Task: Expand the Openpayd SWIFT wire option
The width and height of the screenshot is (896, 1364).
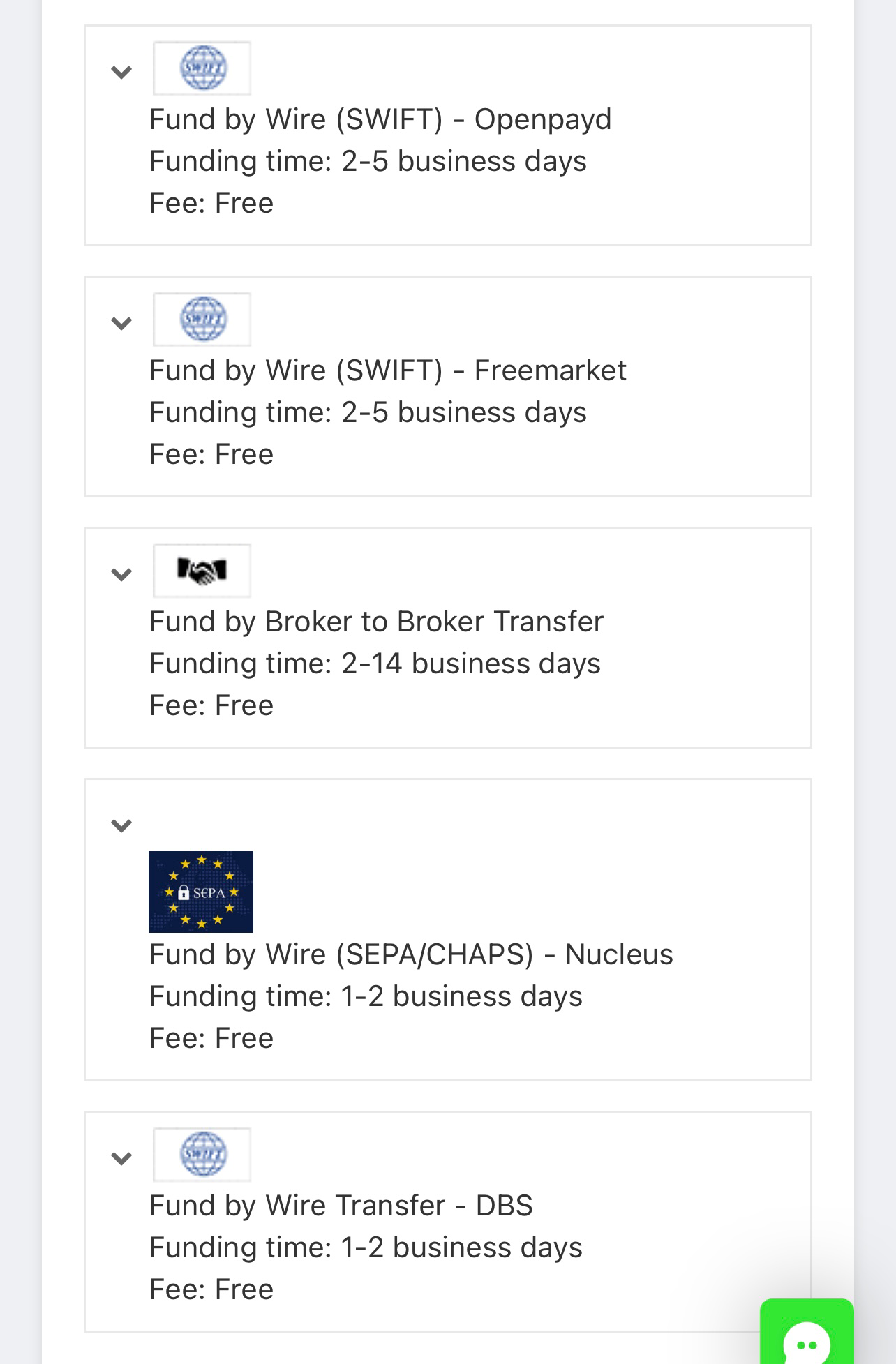Action: point(121,72)
